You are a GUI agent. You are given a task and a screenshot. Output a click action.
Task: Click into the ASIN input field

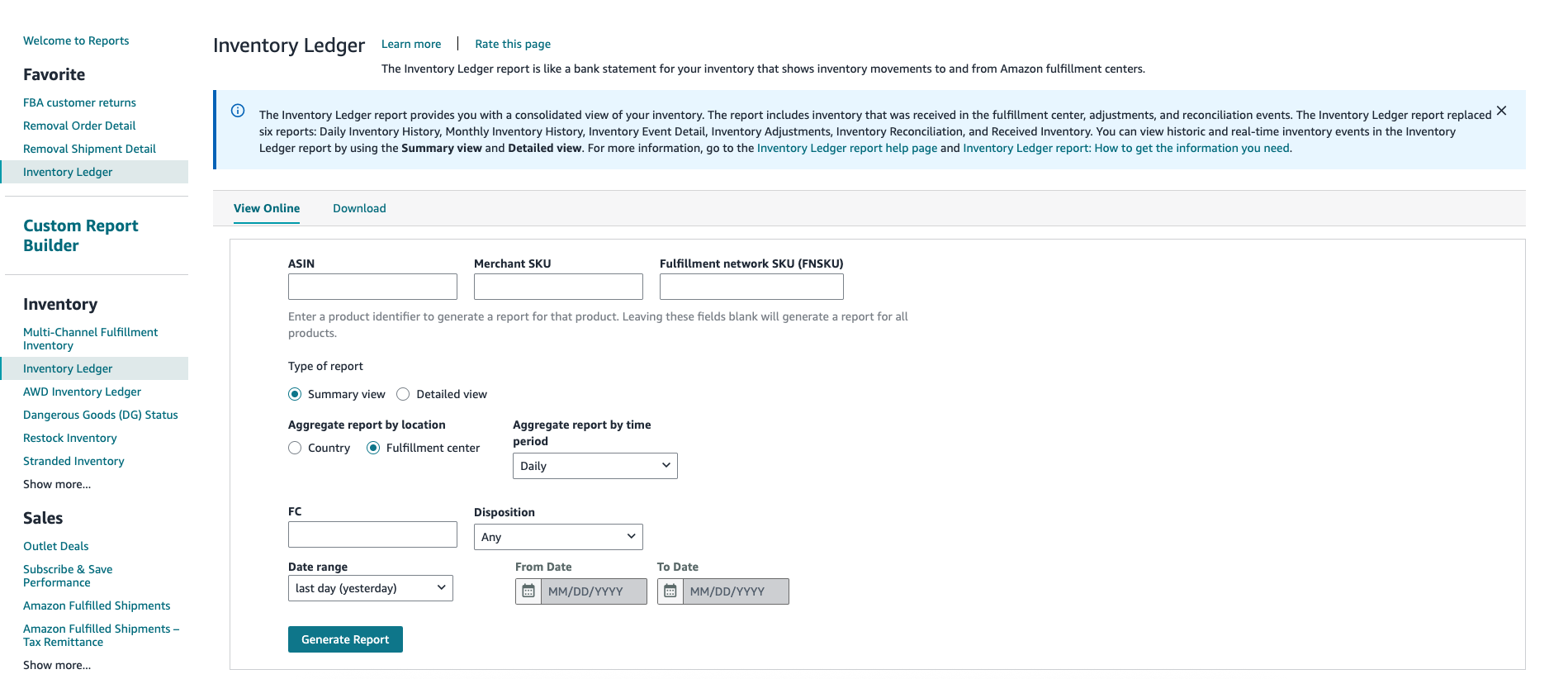pyautogui.click(x=372, y=287)
